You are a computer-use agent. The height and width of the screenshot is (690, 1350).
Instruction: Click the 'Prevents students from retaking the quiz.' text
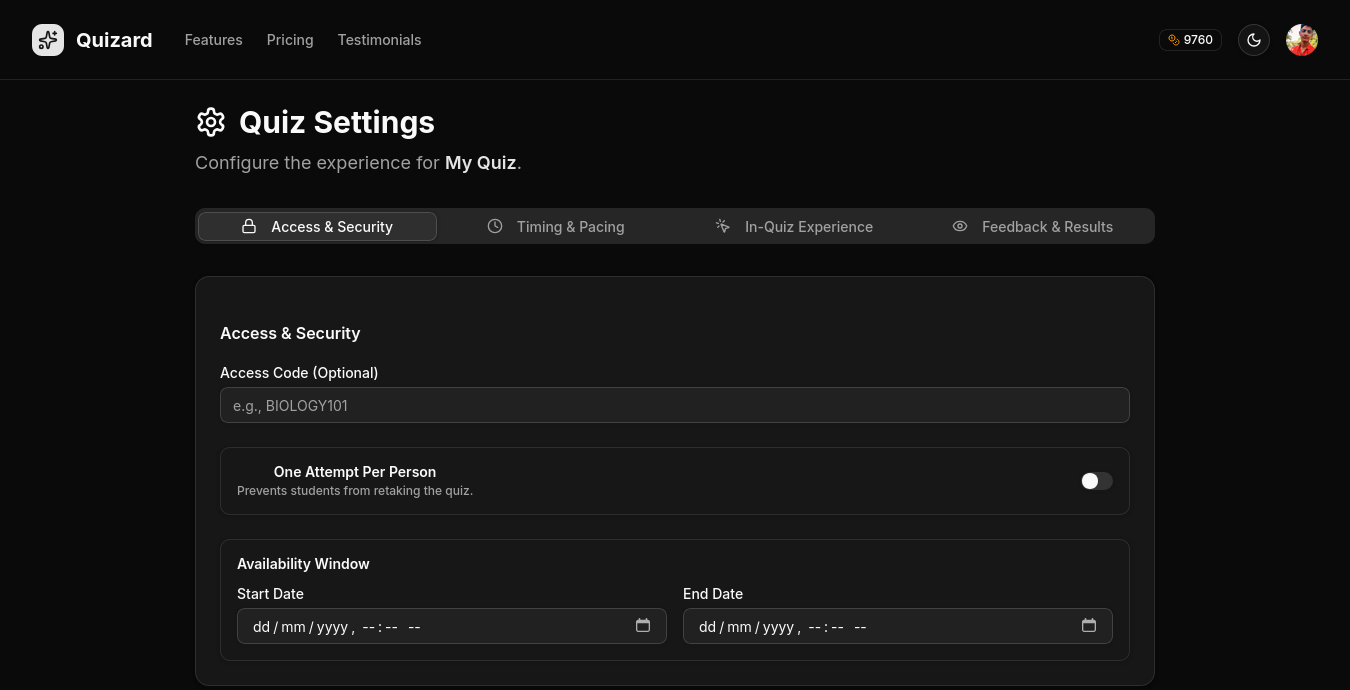pos(355,491)
